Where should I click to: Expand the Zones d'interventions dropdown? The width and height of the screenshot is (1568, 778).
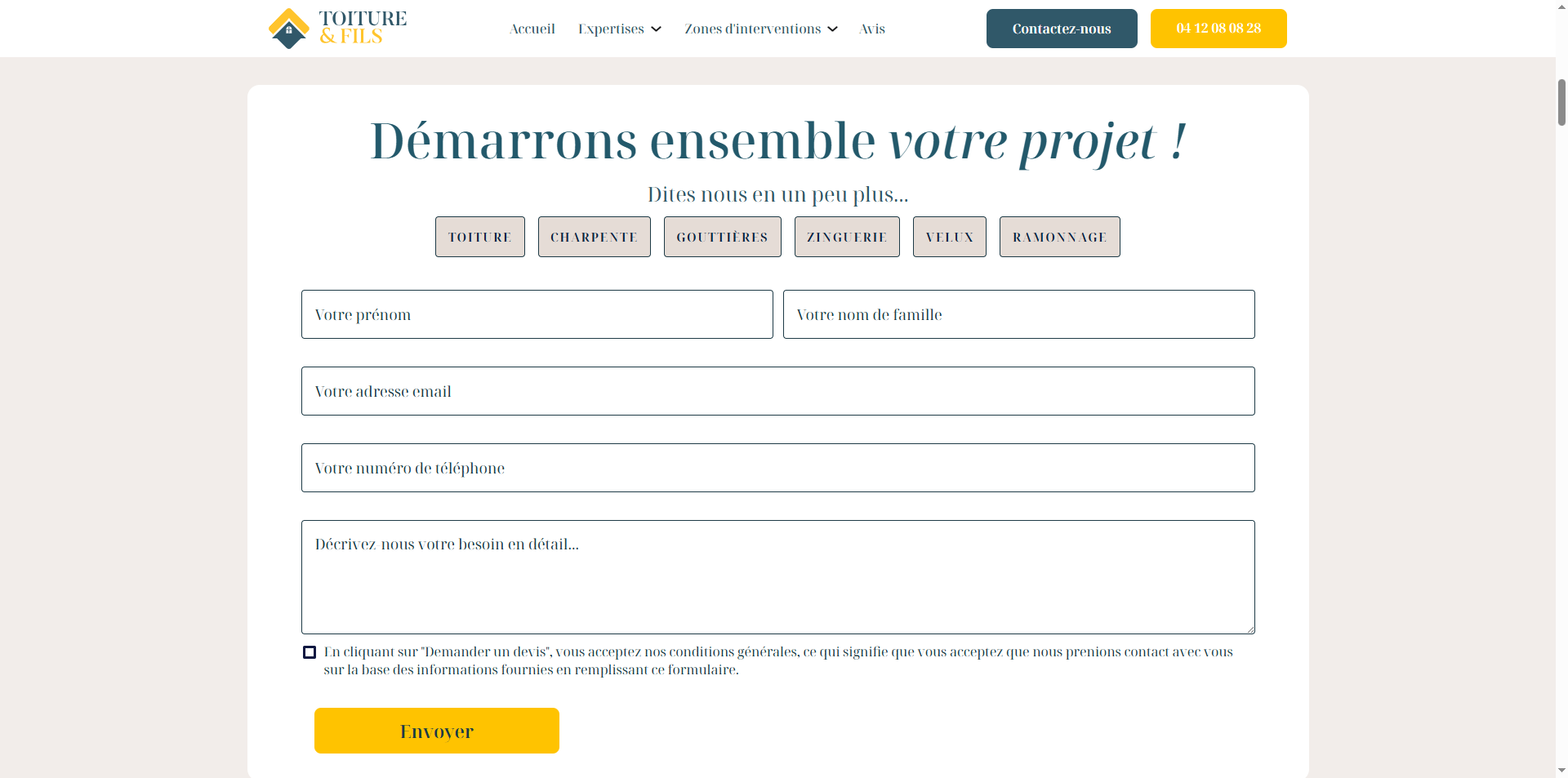tap(760, 29)
